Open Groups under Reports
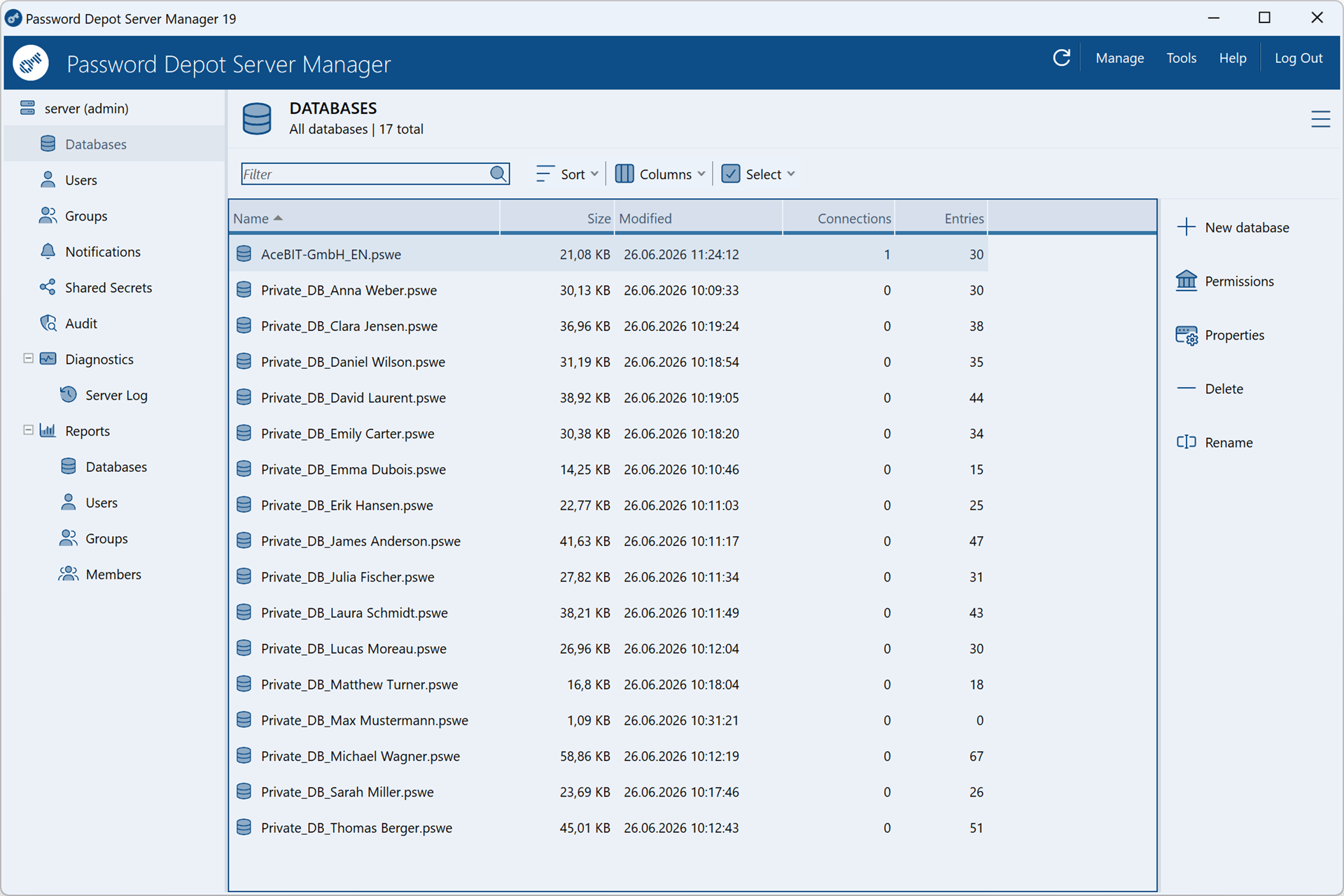 106,538
